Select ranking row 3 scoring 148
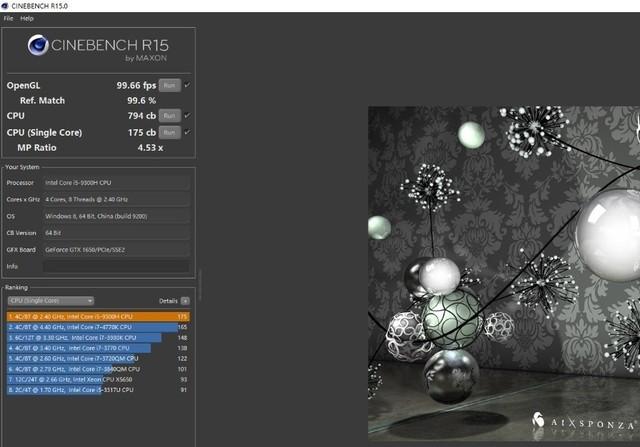Screen dimensions: 640x447 tap(98, 338)
